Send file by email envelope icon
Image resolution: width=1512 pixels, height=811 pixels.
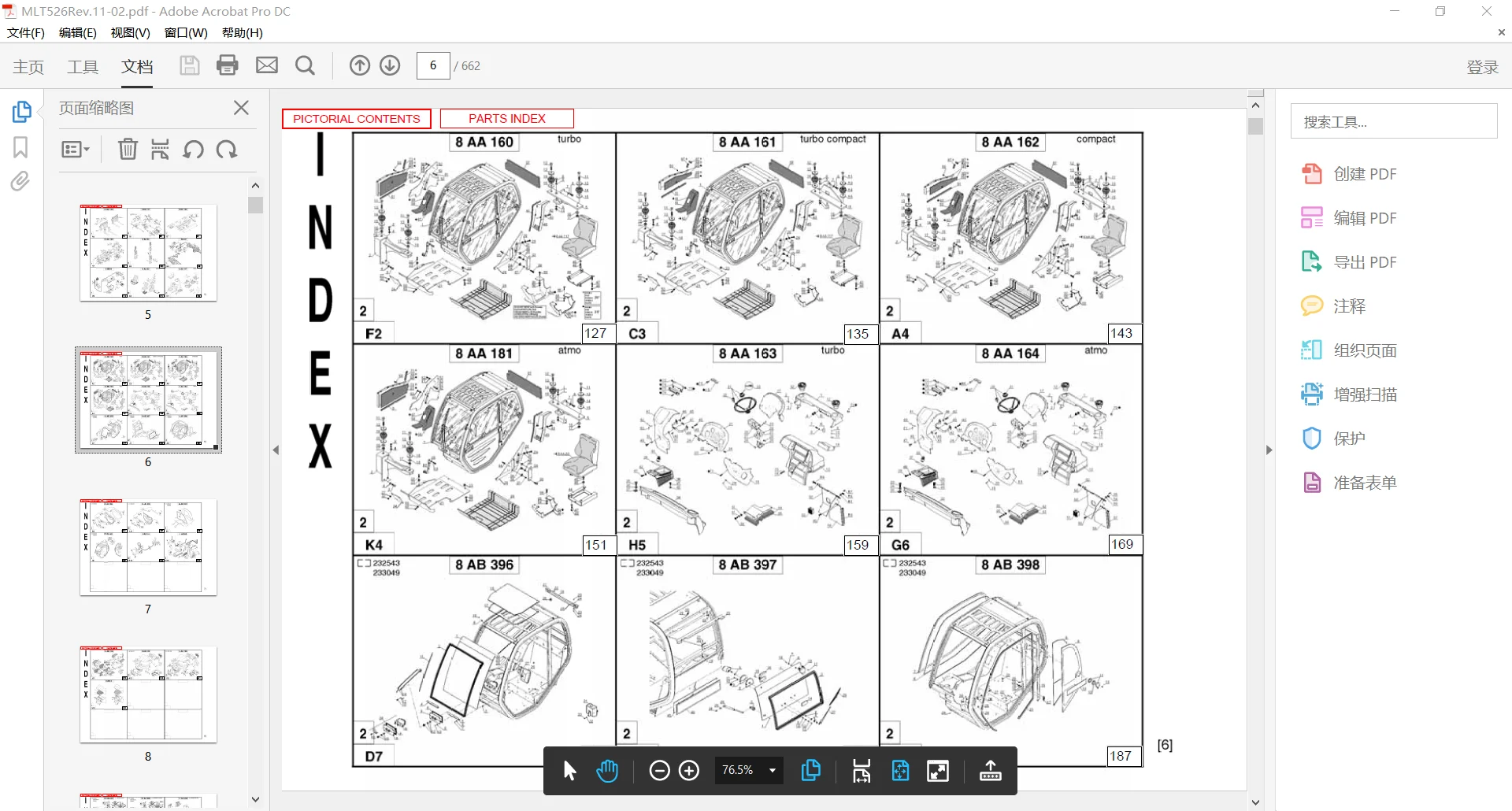pos(267,65)
